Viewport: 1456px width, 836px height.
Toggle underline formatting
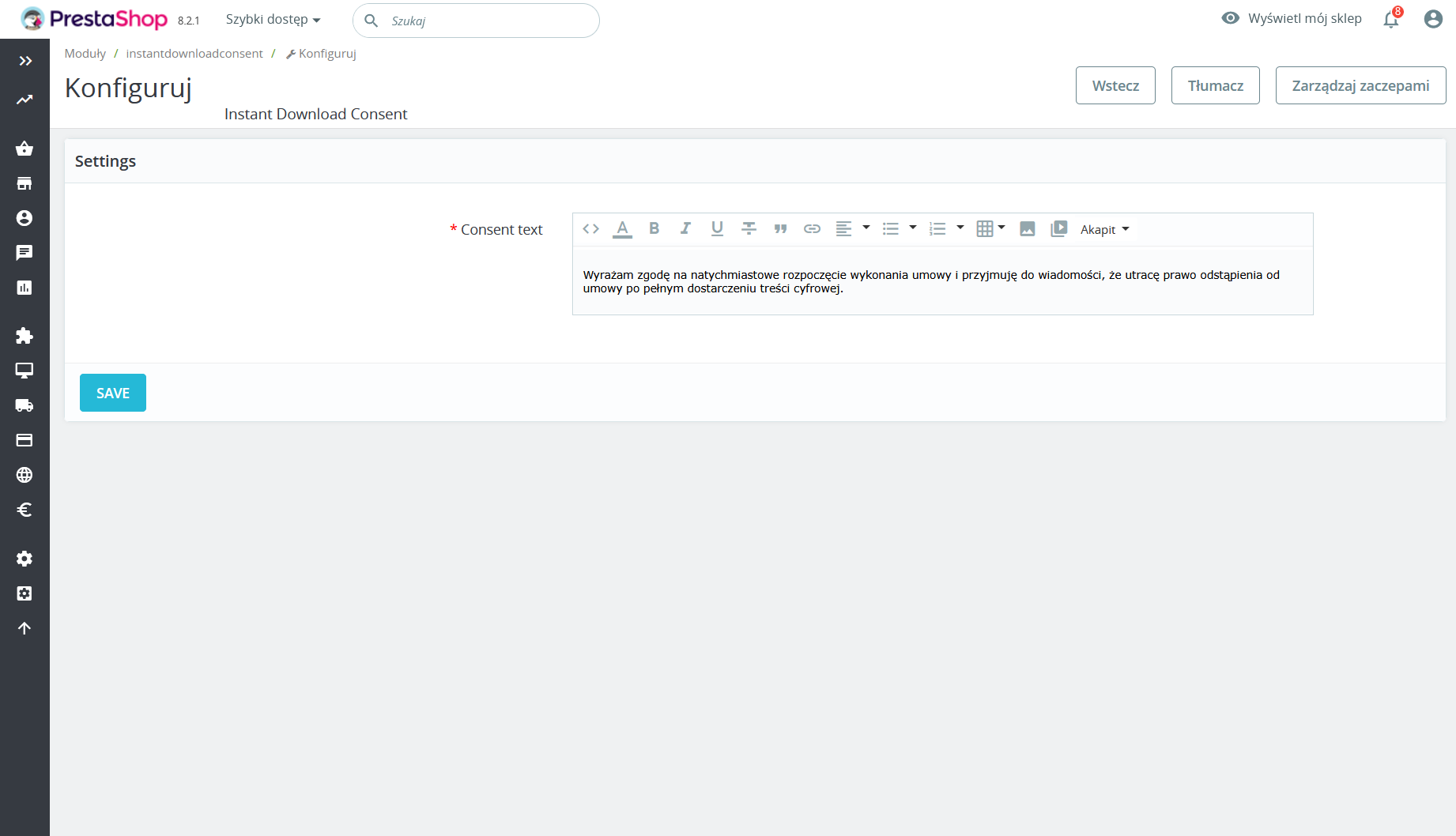[717, 229]
